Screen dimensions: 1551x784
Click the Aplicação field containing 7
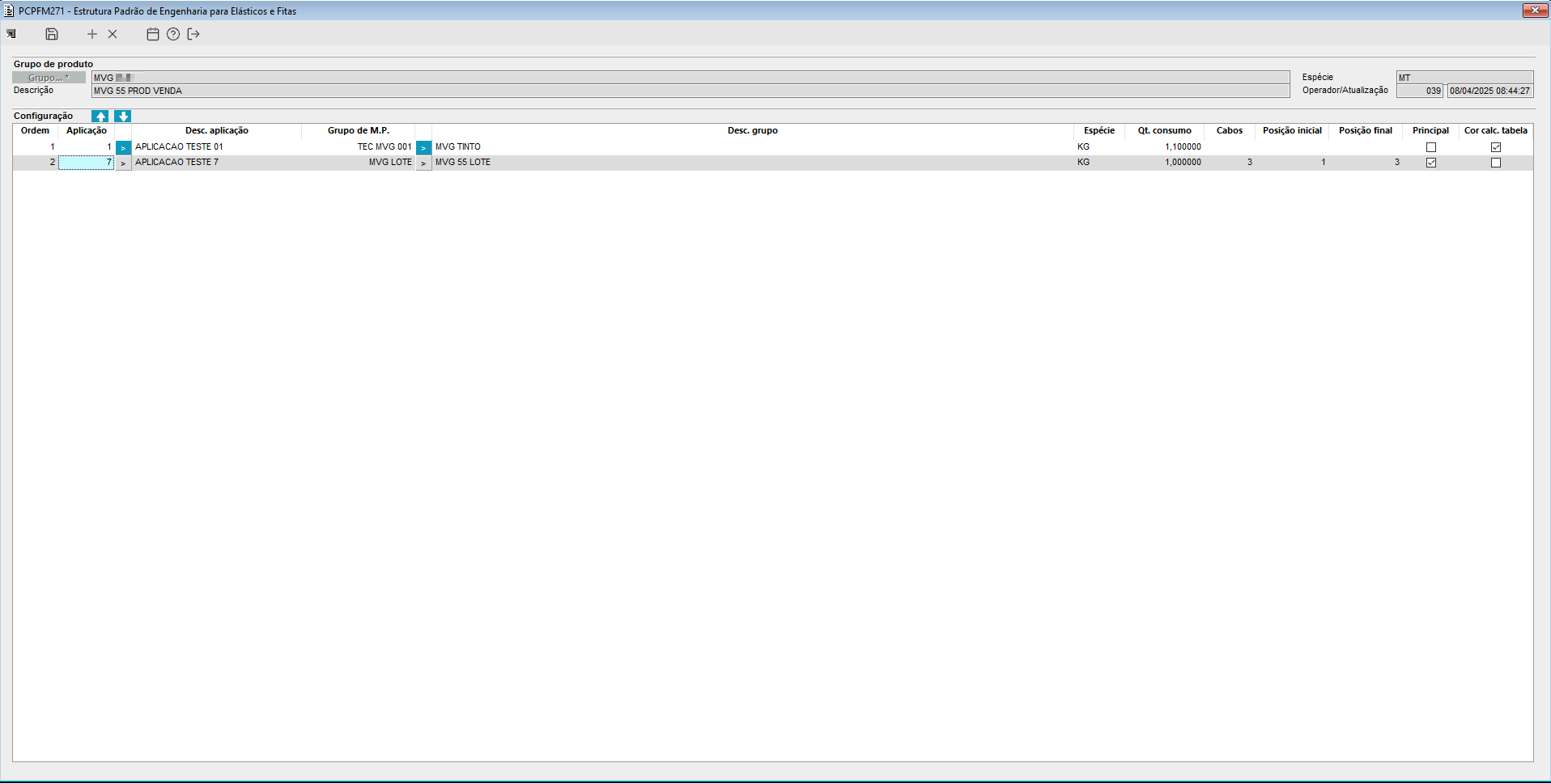pos(86,163)
